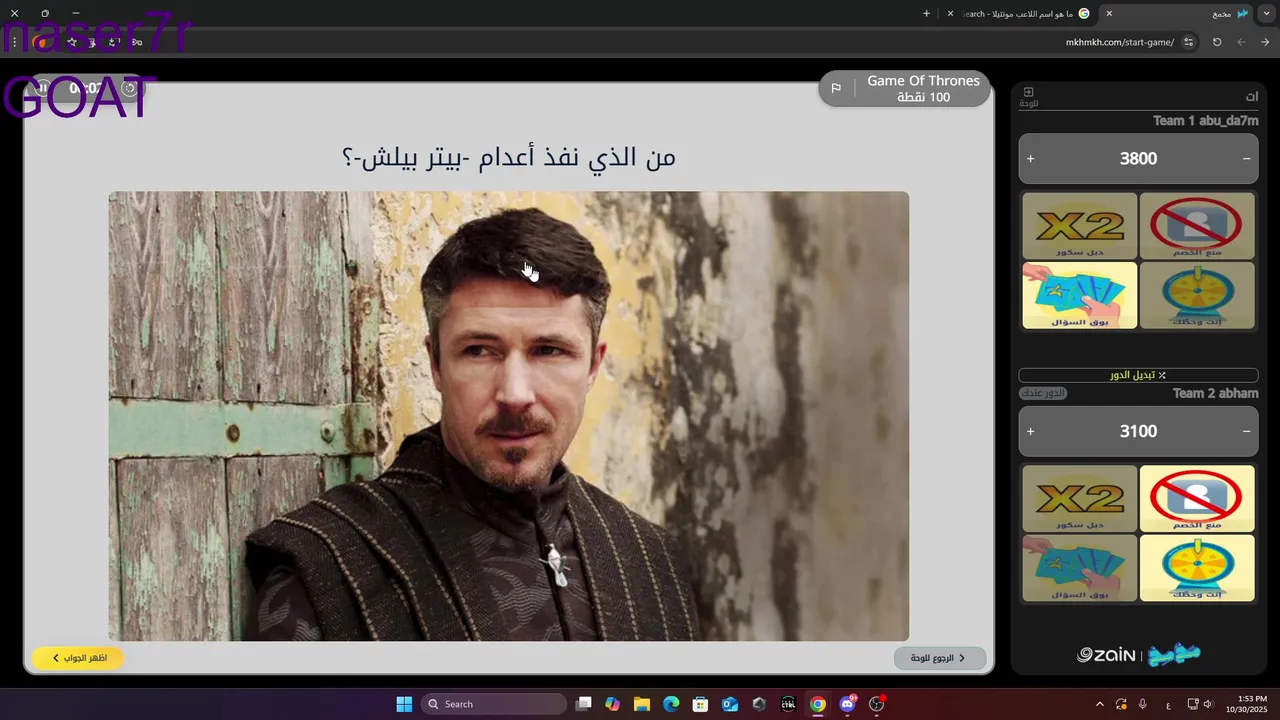Open the tab search dropdown
This screenshot has height=720, width=1280.
tap(1267, 13)
